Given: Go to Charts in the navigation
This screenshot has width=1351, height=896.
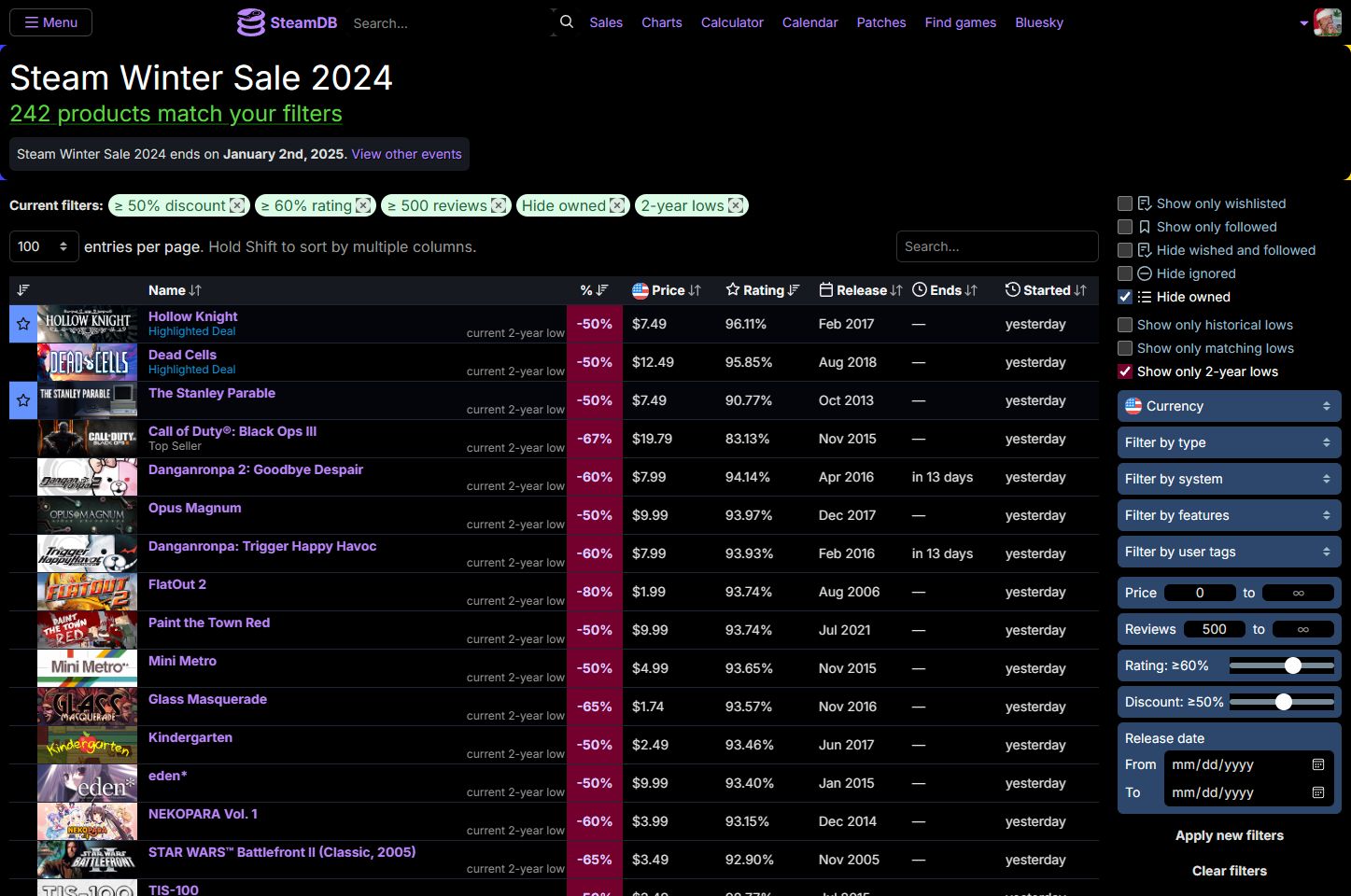Looking at the screenshot, I should (x=662, y=22).
